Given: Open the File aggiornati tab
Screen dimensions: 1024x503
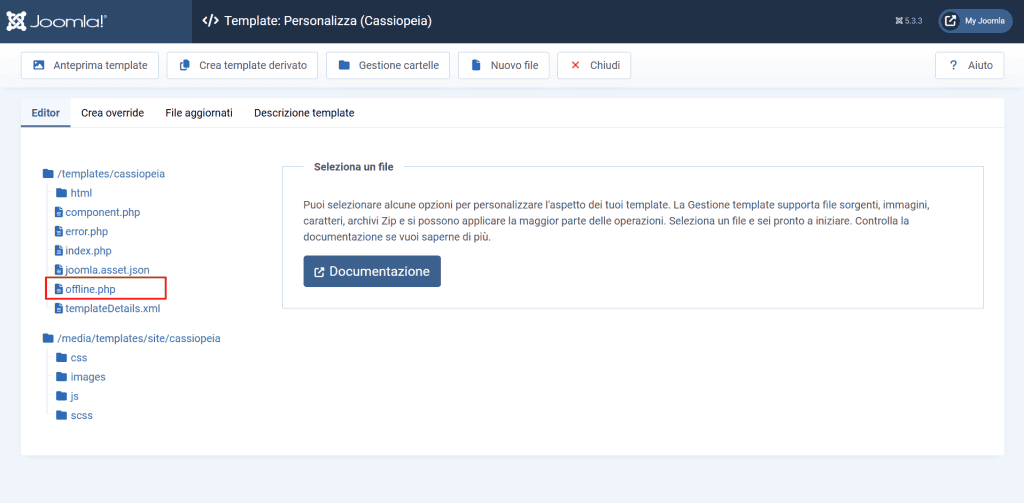Looking at the screenshot, I should (199, 113).
